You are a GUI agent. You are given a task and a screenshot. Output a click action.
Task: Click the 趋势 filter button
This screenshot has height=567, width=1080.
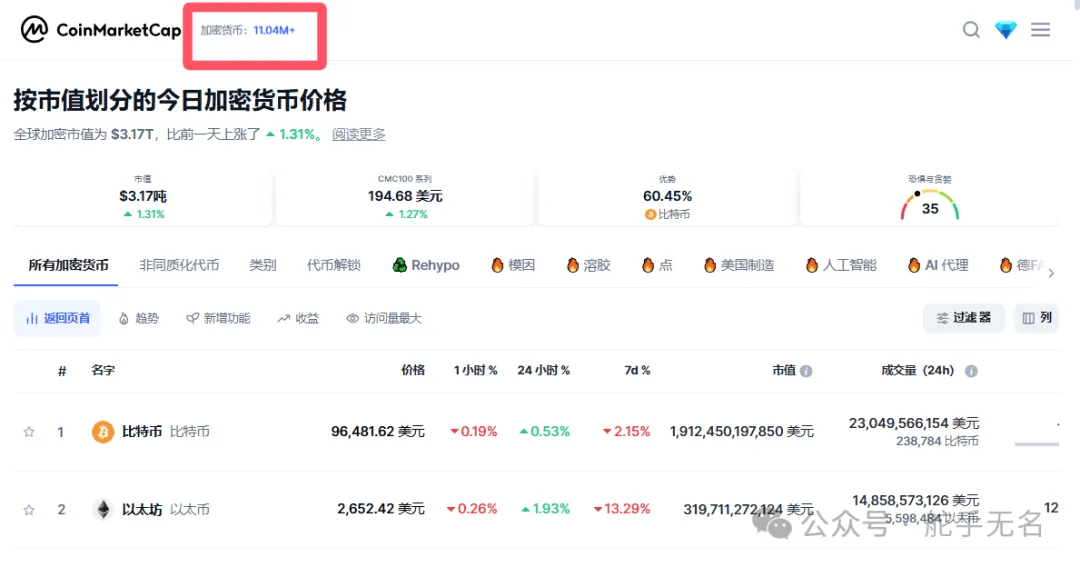click(138, 318)
